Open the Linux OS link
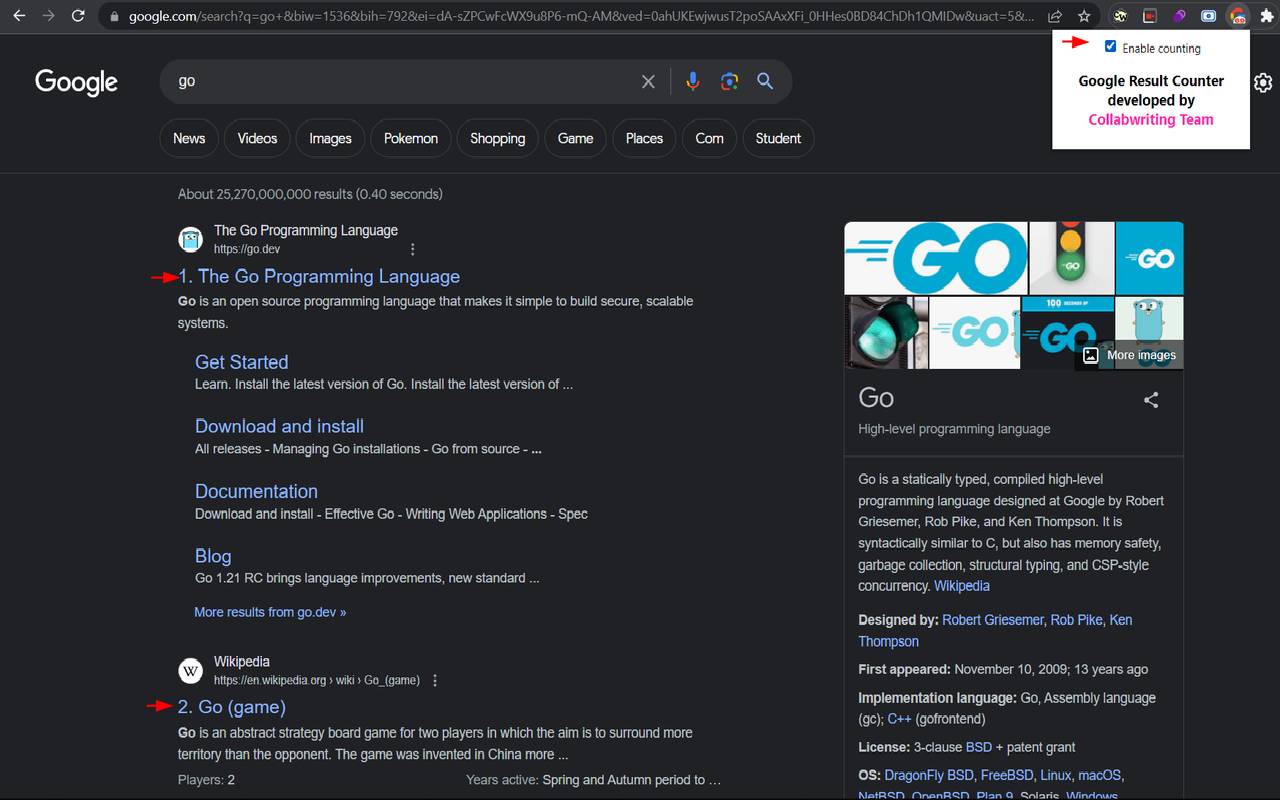 coord(1056,775)
